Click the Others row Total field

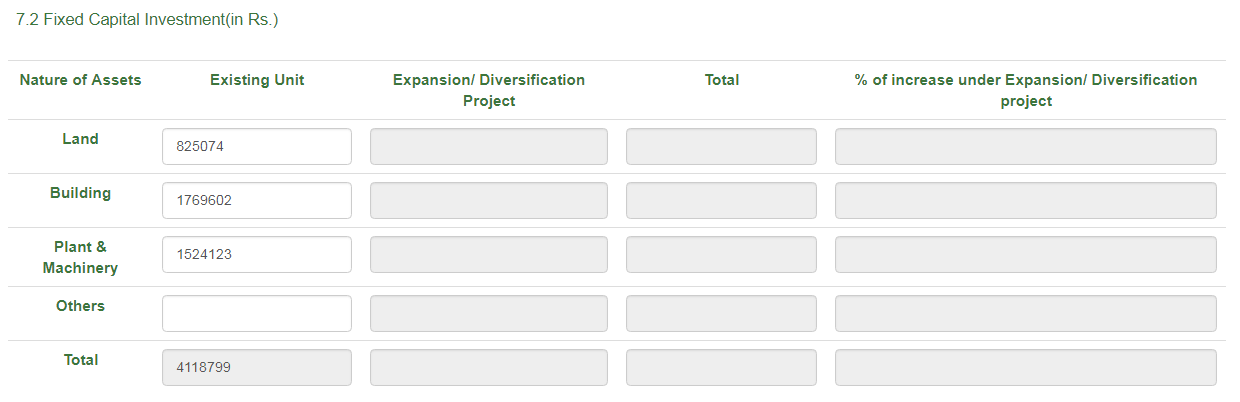pos(721,313)
